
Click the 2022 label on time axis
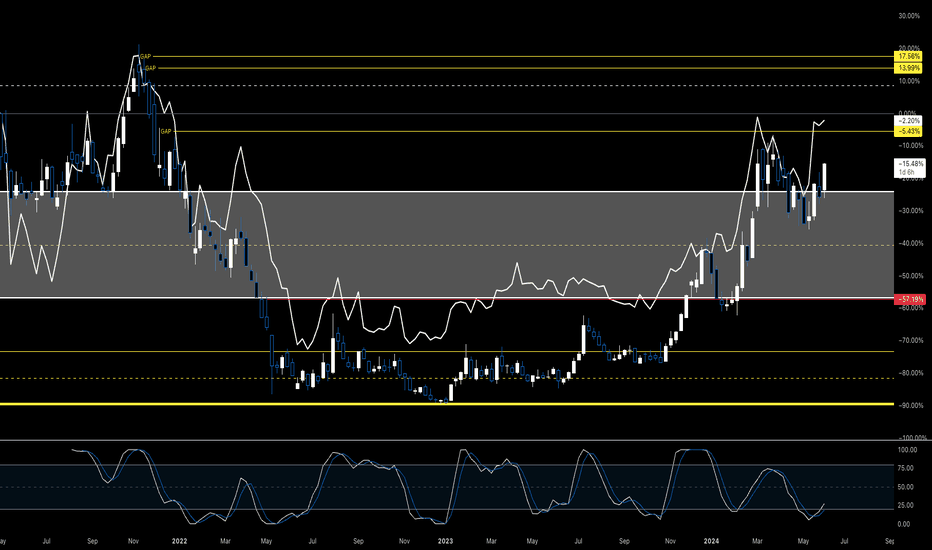180,541
